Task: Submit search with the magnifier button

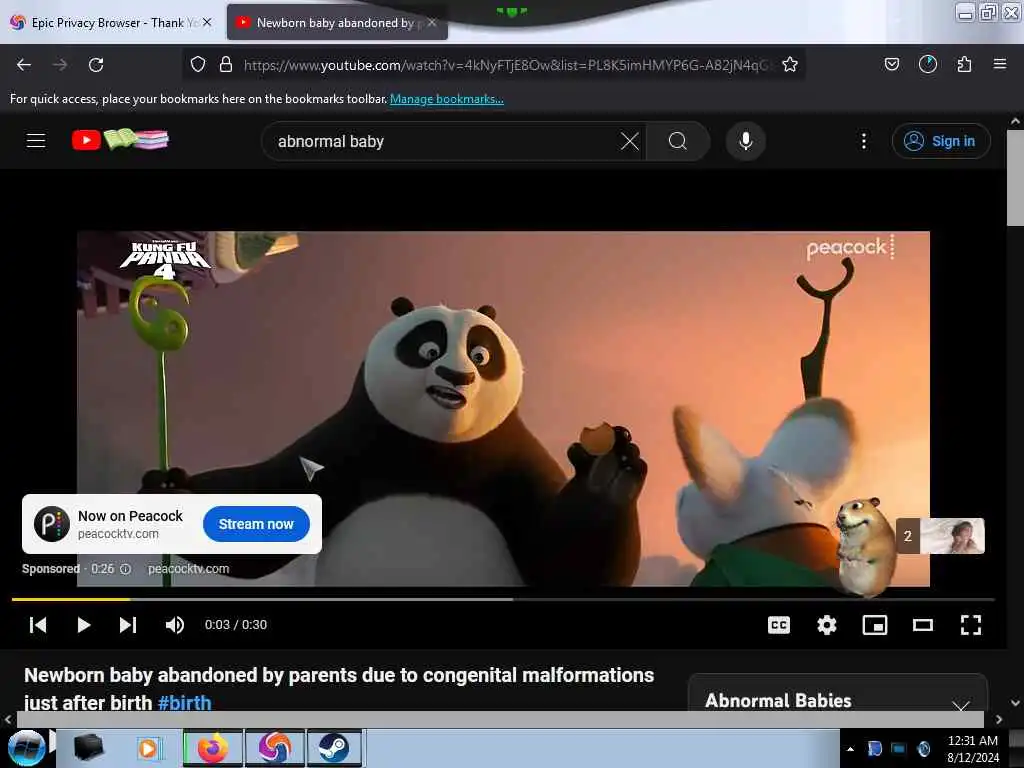Action: coord(678,141)
